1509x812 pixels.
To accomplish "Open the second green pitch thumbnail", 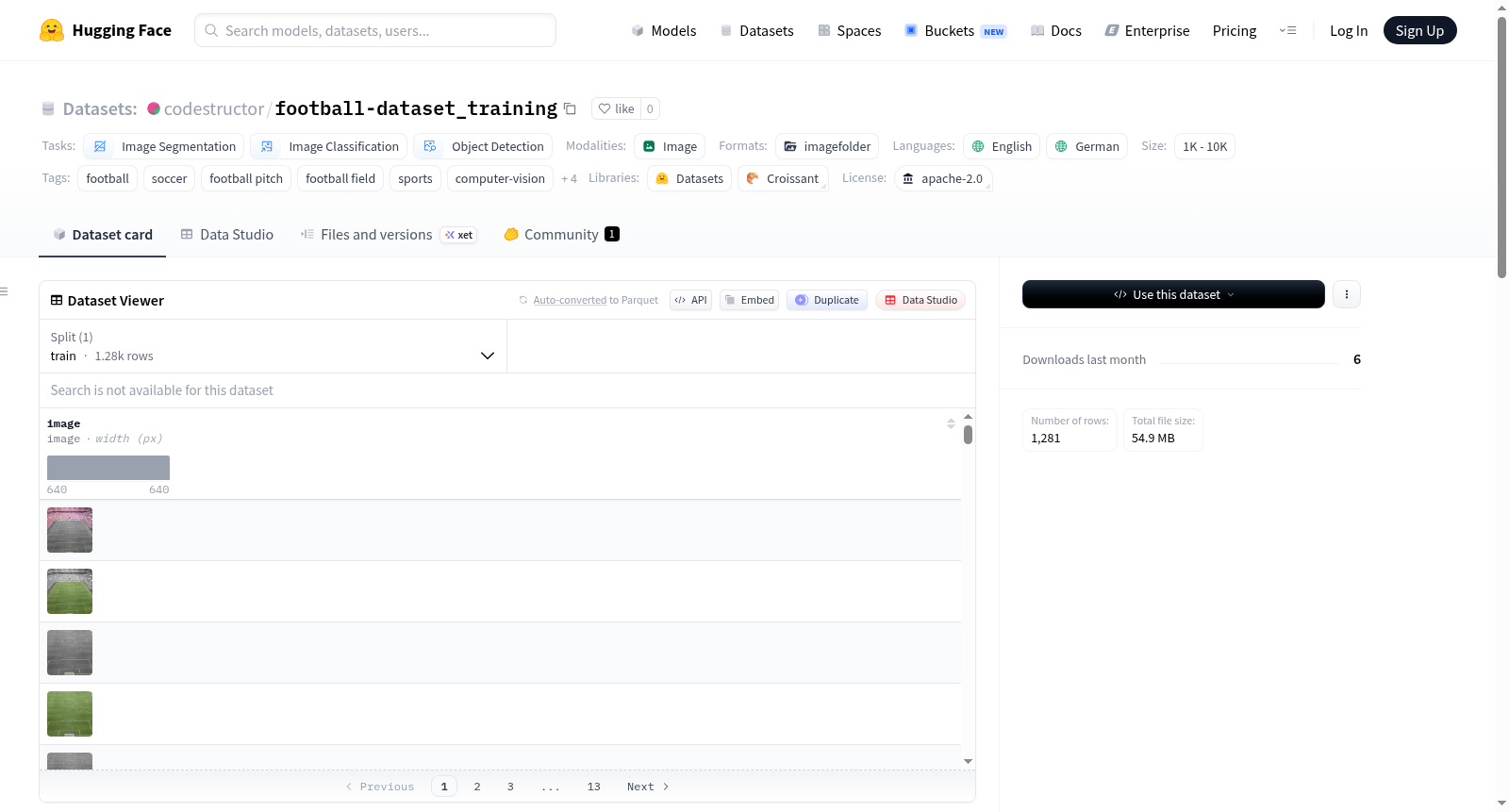I will pos(70,591).
